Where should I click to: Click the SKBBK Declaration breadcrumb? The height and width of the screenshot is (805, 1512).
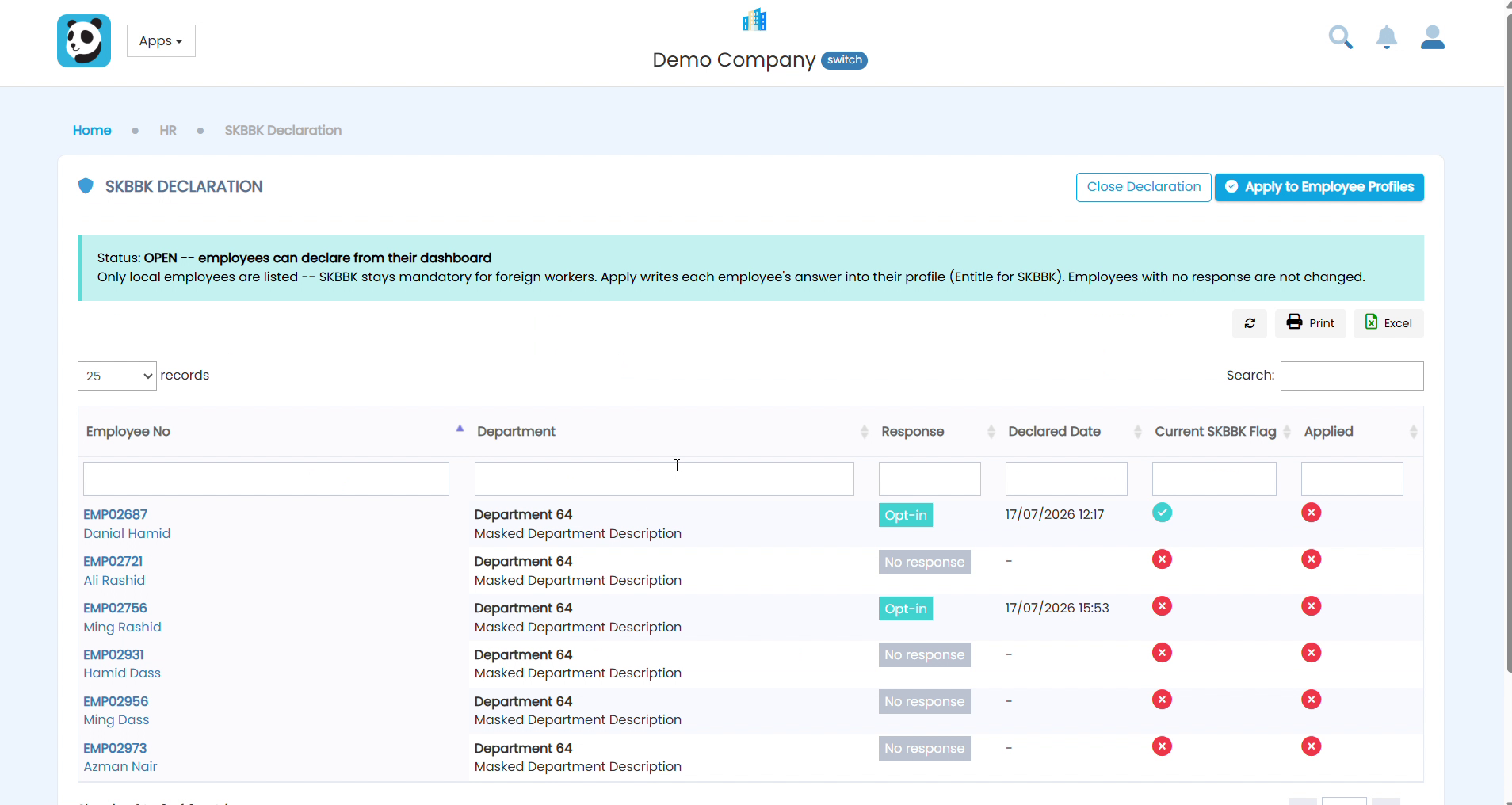[283, 130]
